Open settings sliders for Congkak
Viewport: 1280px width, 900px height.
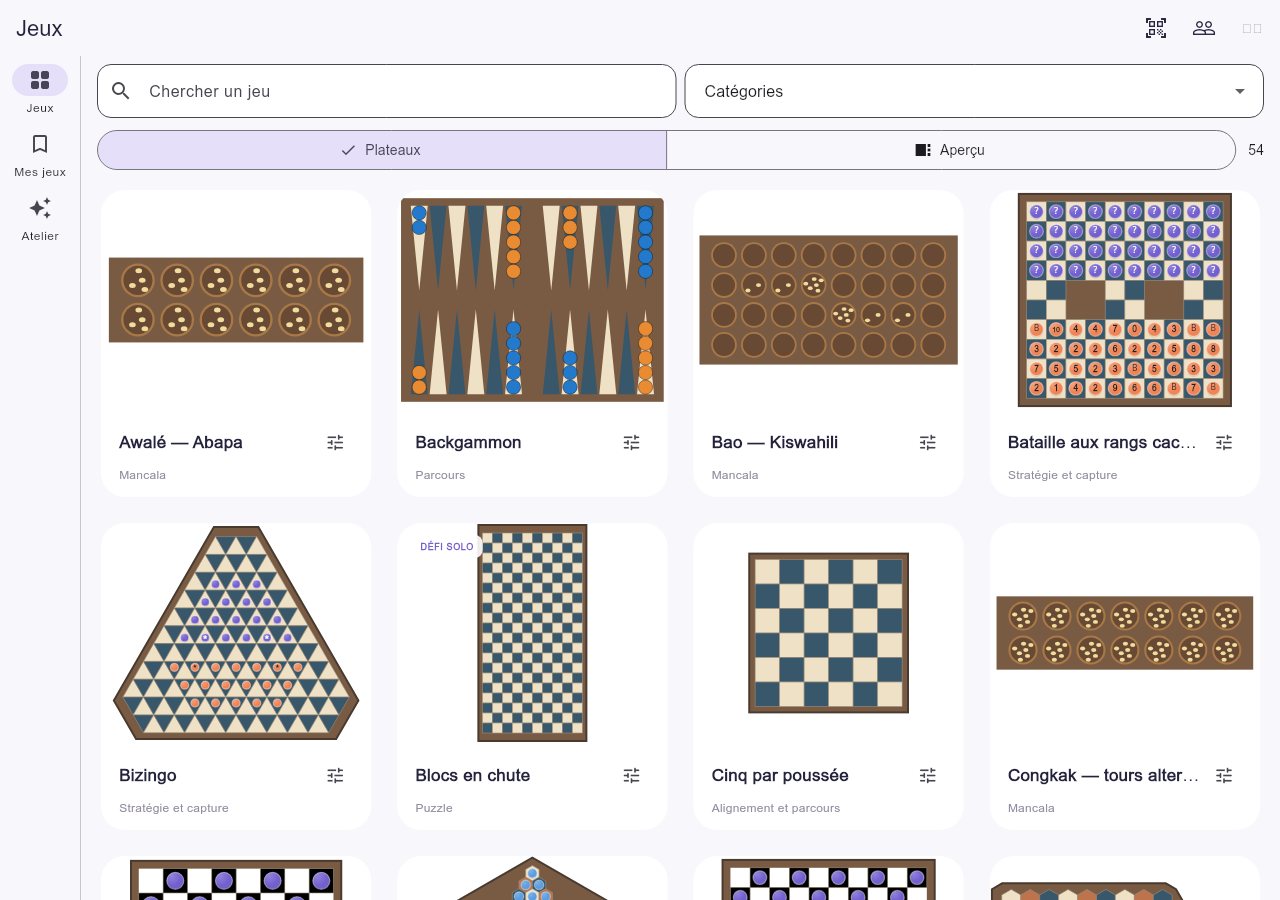[x=1224, y=775]
